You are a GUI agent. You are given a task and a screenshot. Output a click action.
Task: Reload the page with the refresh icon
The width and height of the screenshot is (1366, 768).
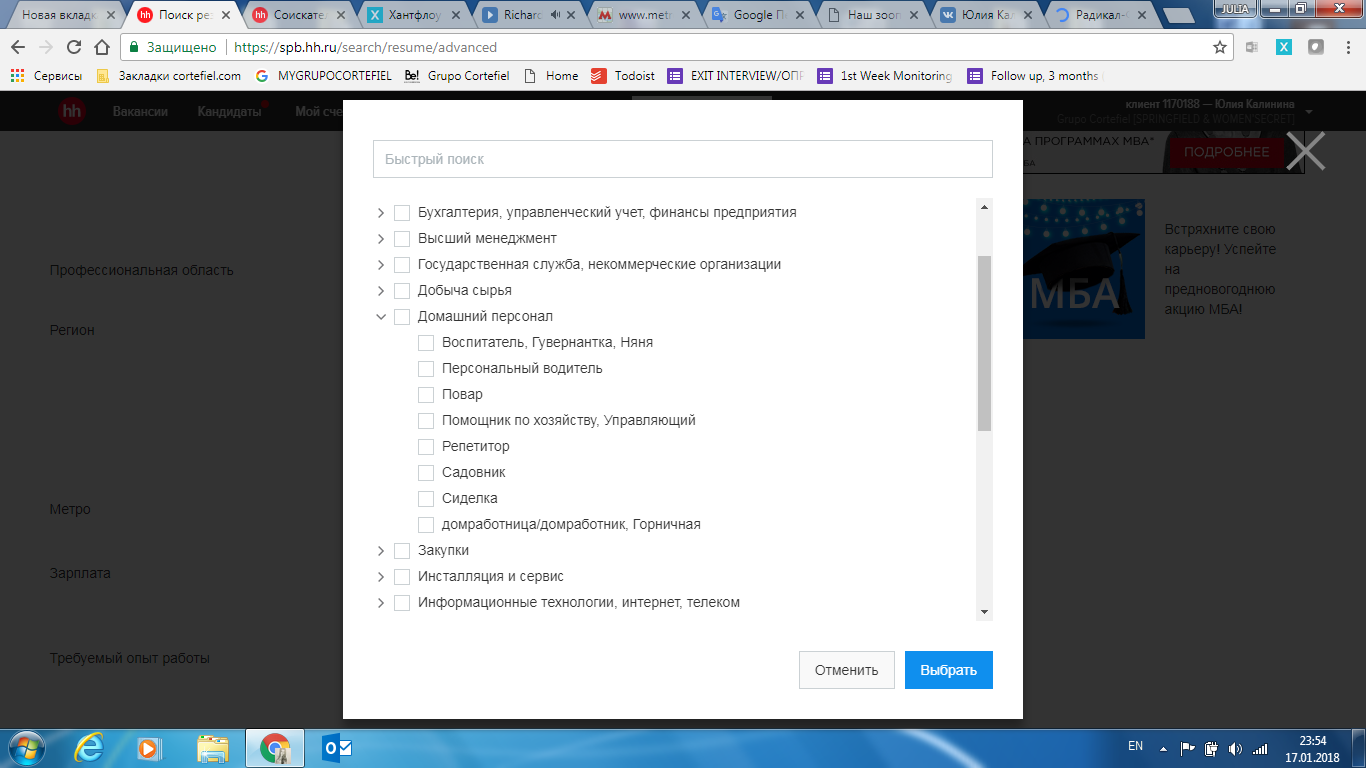[73, 47]
